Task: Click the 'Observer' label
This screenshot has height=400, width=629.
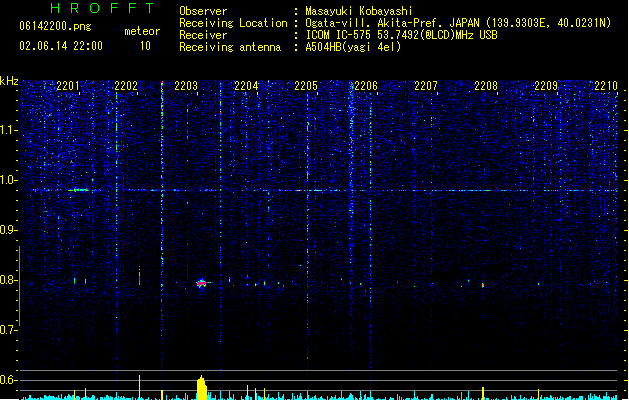Action: tap(203, 11)
